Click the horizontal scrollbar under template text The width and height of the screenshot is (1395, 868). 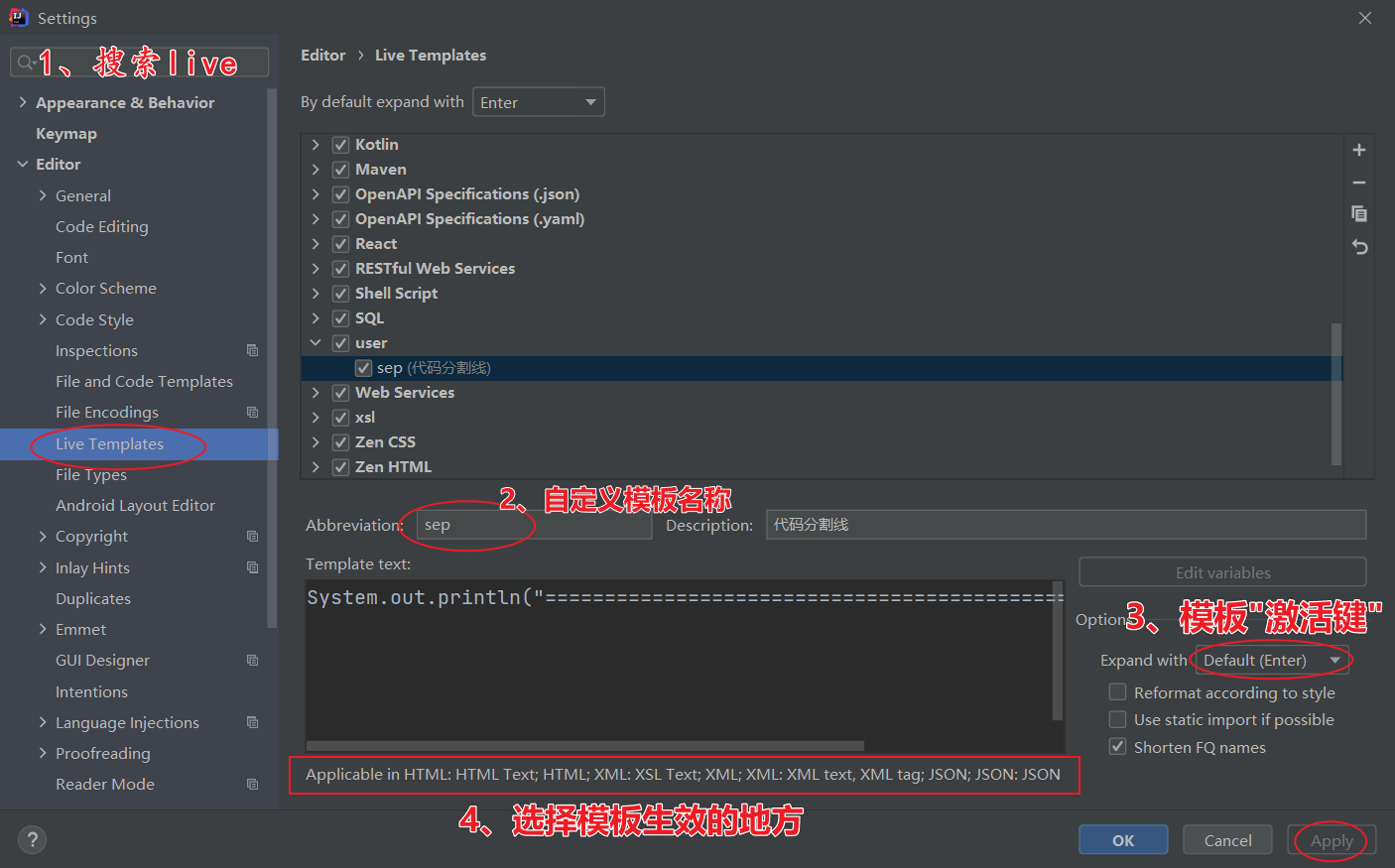[x=585, y=746]
